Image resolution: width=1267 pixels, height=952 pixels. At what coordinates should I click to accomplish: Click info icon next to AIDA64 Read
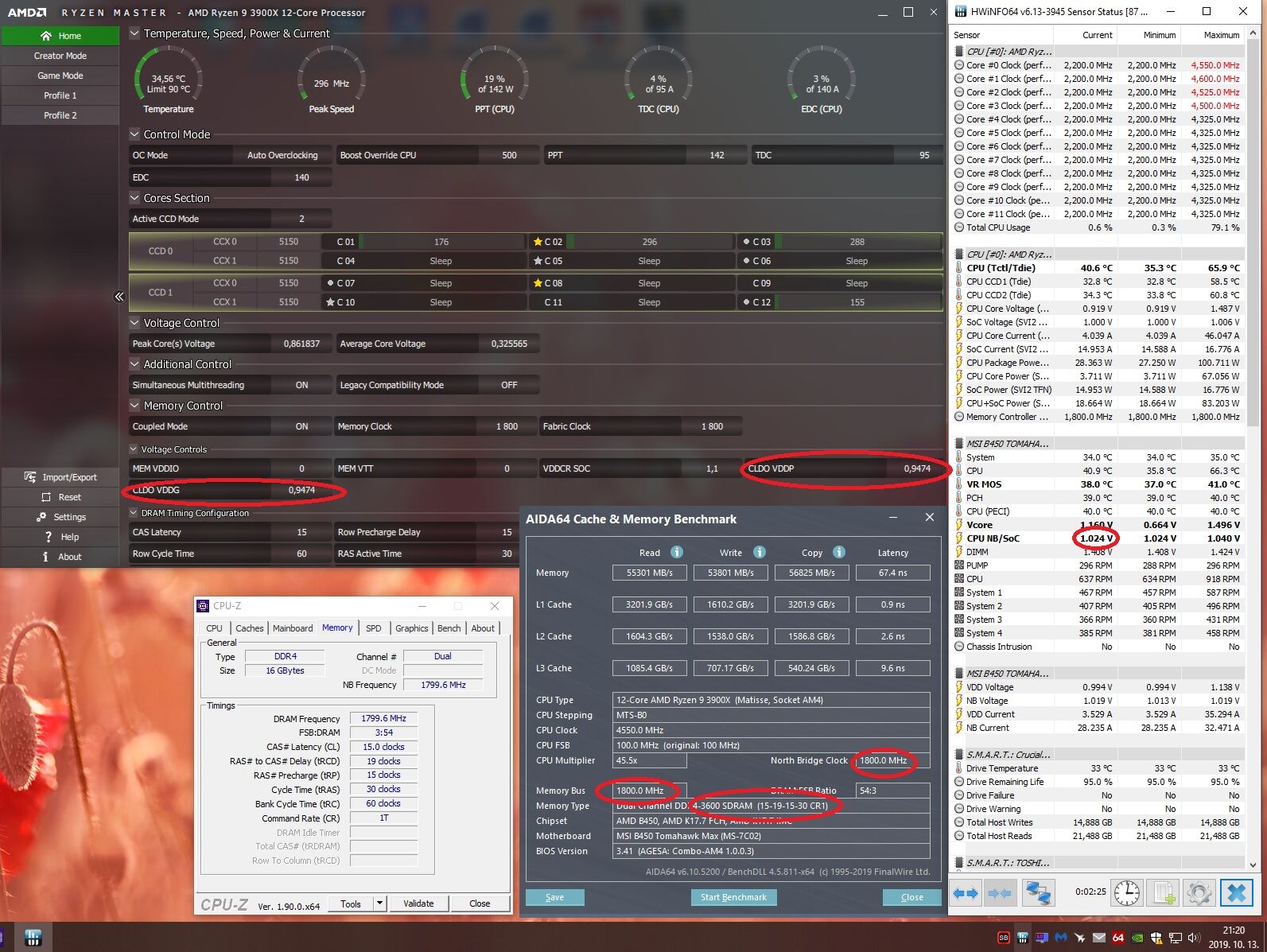point(677,552)
